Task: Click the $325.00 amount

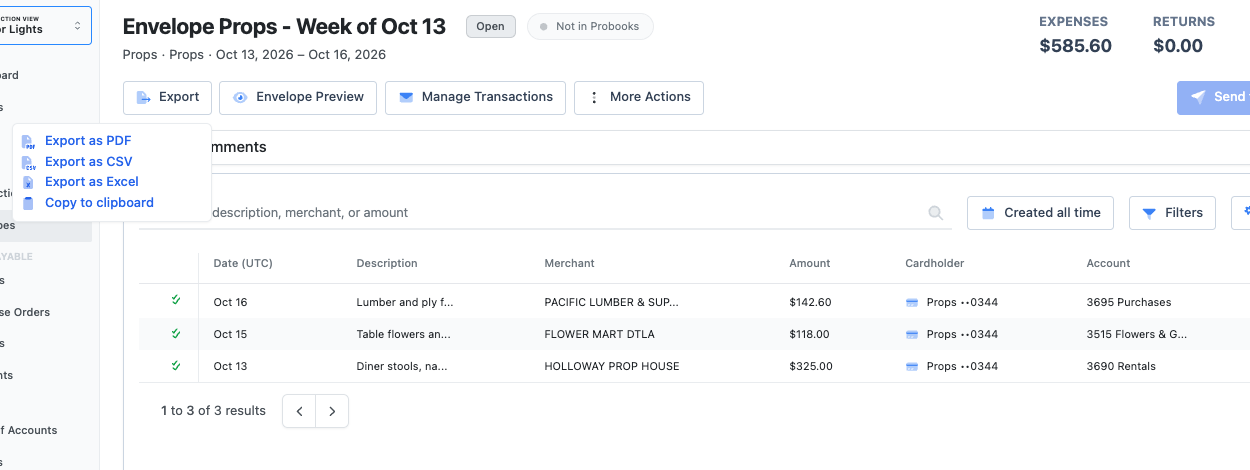Action: point(811,366)
